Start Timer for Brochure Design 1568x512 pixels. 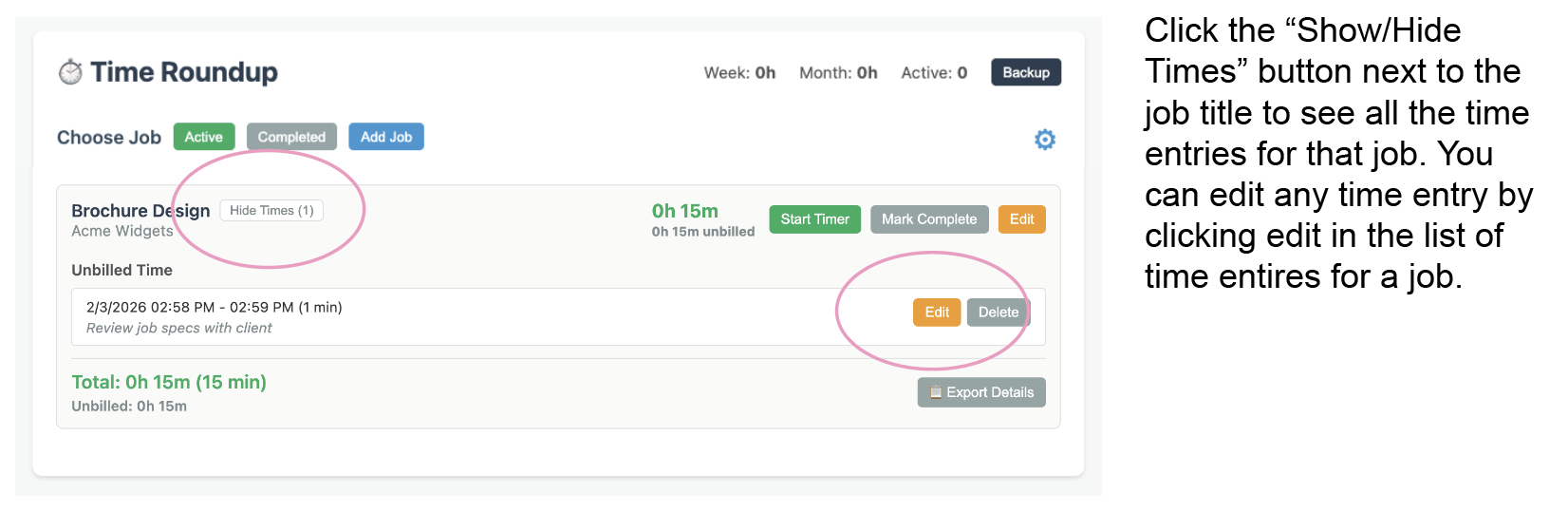pyautogui.click(x=814, y=219)
